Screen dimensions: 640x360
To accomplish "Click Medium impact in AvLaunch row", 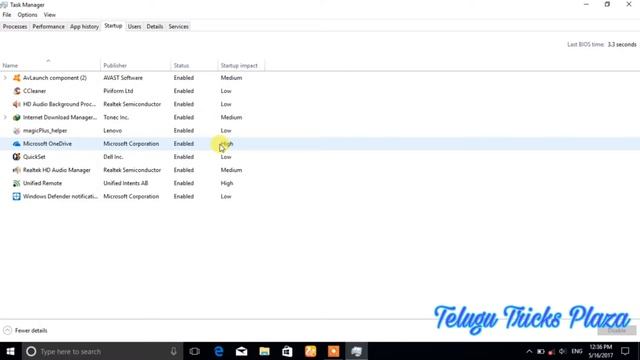I will pos(231,78).
